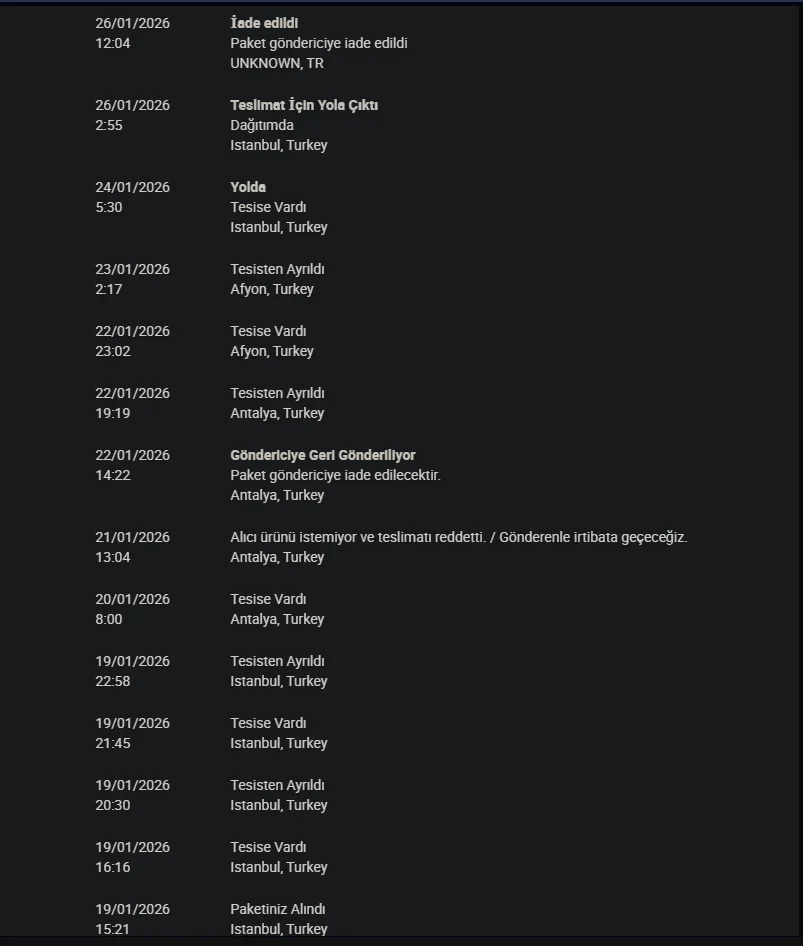Click the 'UNKNOWN, TR' location

277,63
